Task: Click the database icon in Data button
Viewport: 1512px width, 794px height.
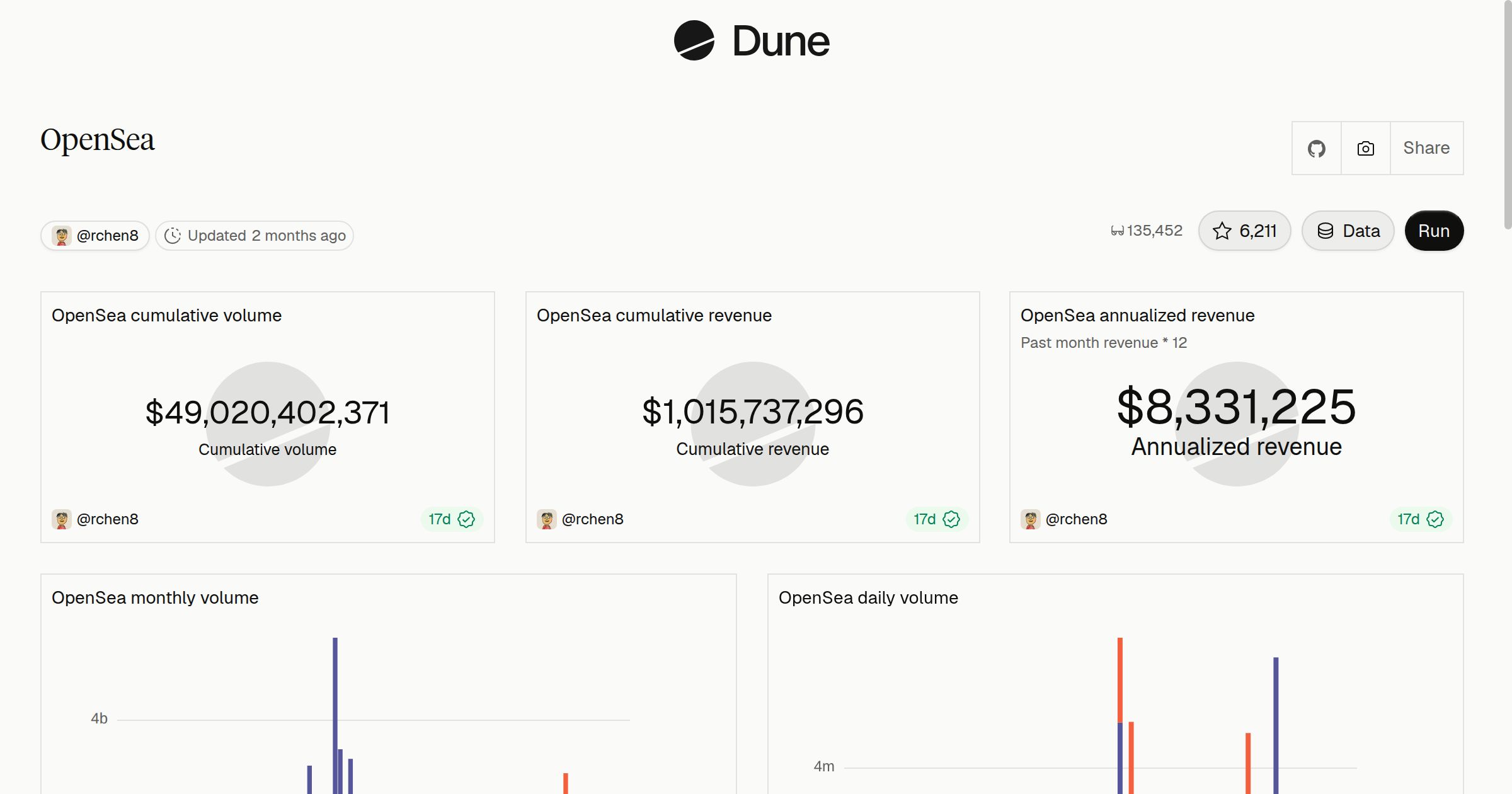Action: tap(1326, 231)
